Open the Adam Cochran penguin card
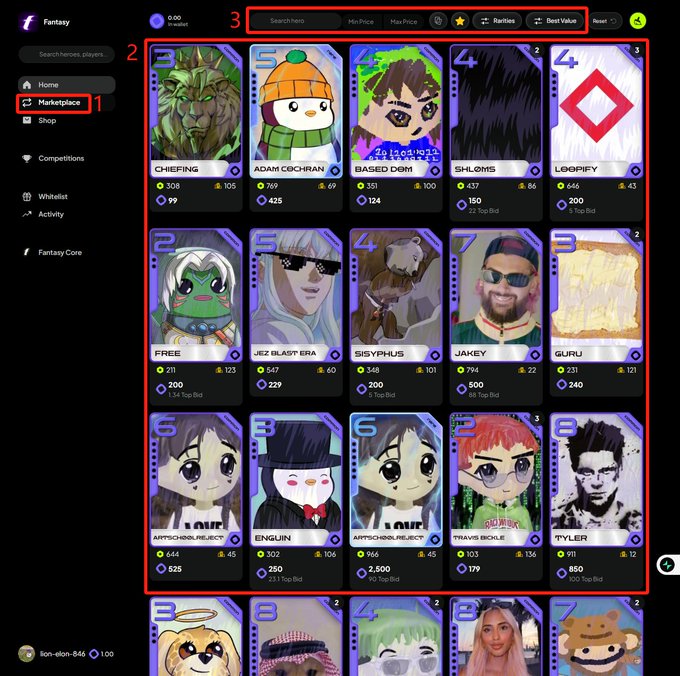Image resolution: width=680 pixels, height=676 pixels. point(296,111)
